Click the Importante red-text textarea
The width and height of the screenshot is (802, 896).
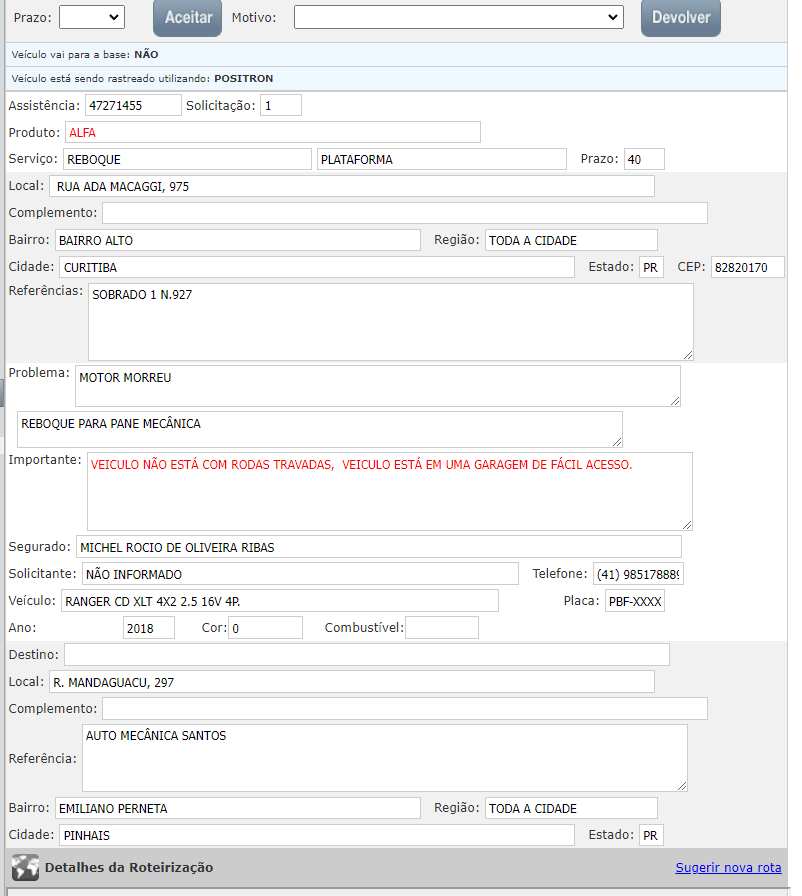click(389, 490)
